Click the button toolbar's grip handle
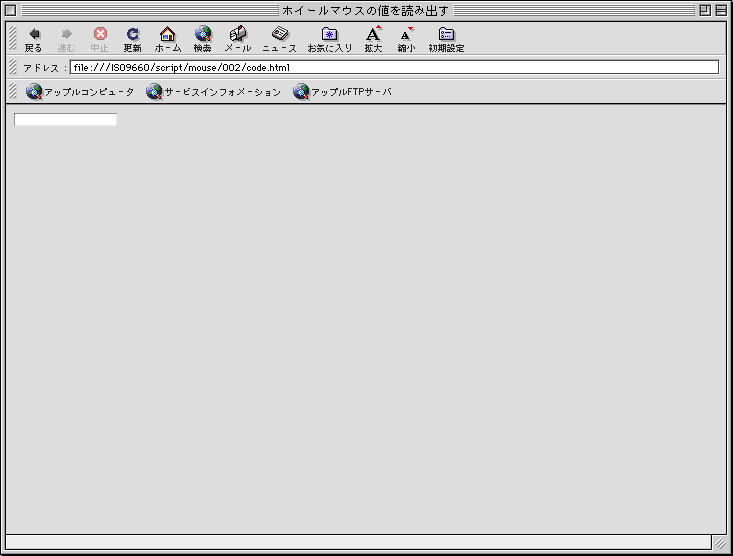 (13, 38)
